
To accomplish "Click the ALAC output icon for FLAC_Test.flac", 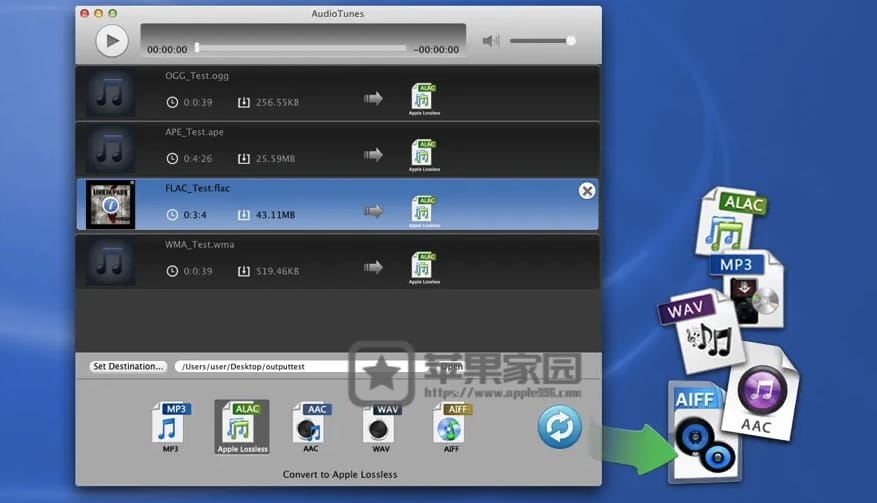I will [x=424, y=211].
